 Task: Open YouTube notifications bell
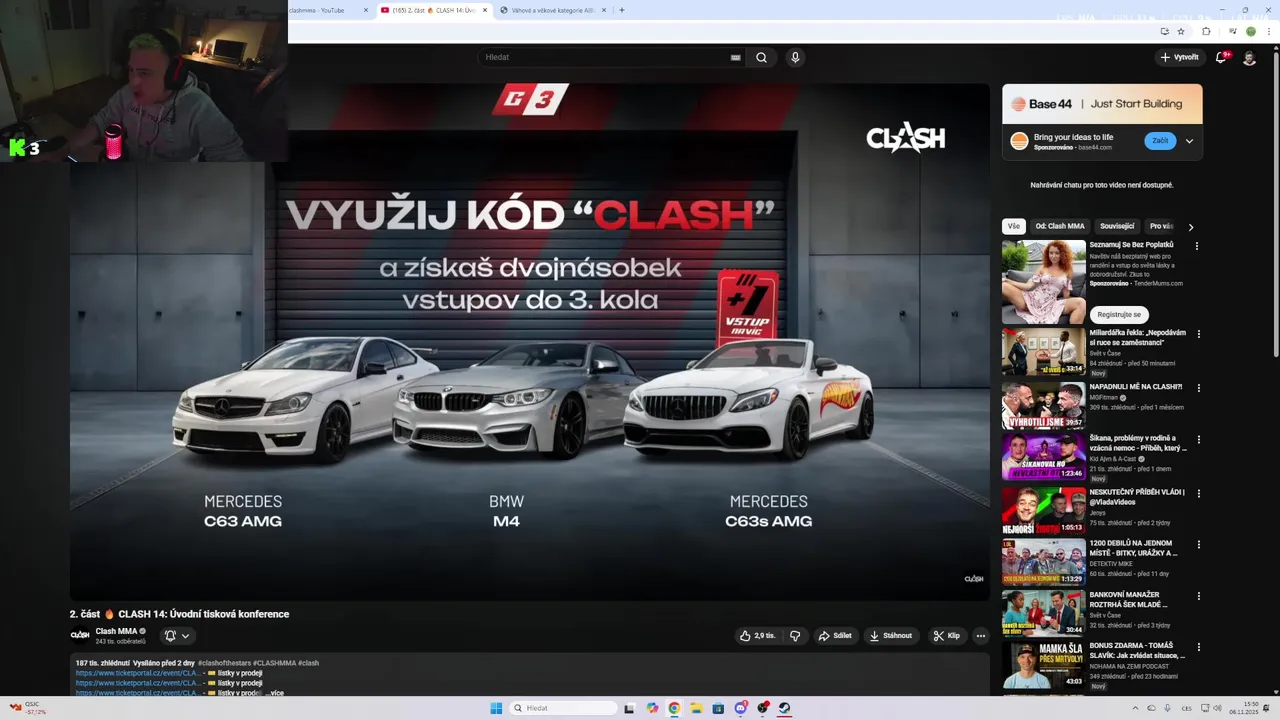(x=1221, y=57)
